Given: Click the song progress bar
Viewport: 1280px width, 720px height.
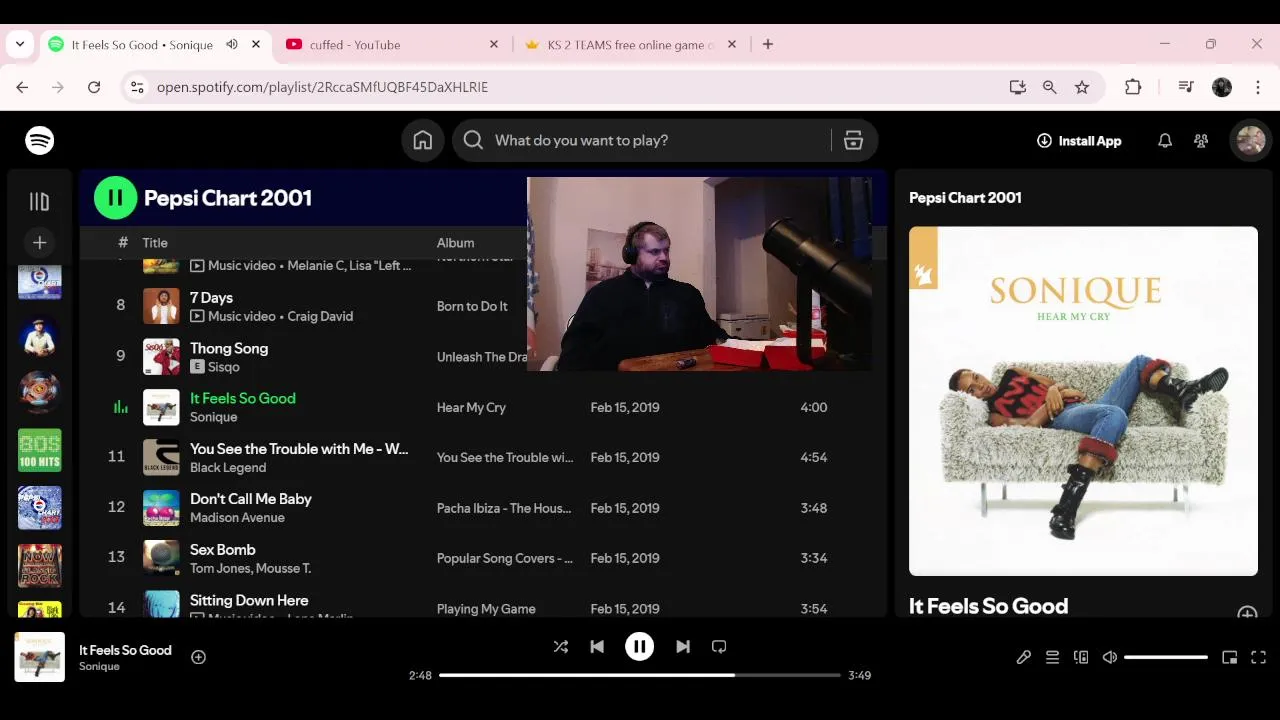Looking at the screenshot, I should coord(639,675).
